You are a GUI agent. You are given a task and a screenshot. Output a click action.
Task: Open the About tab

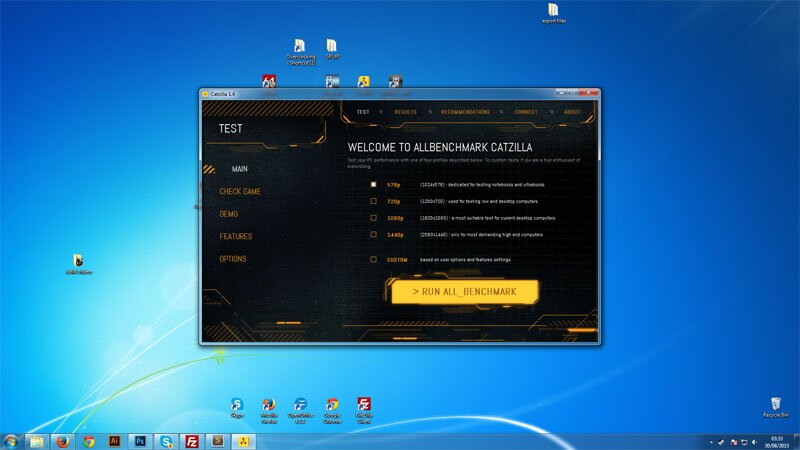[572, 112]
